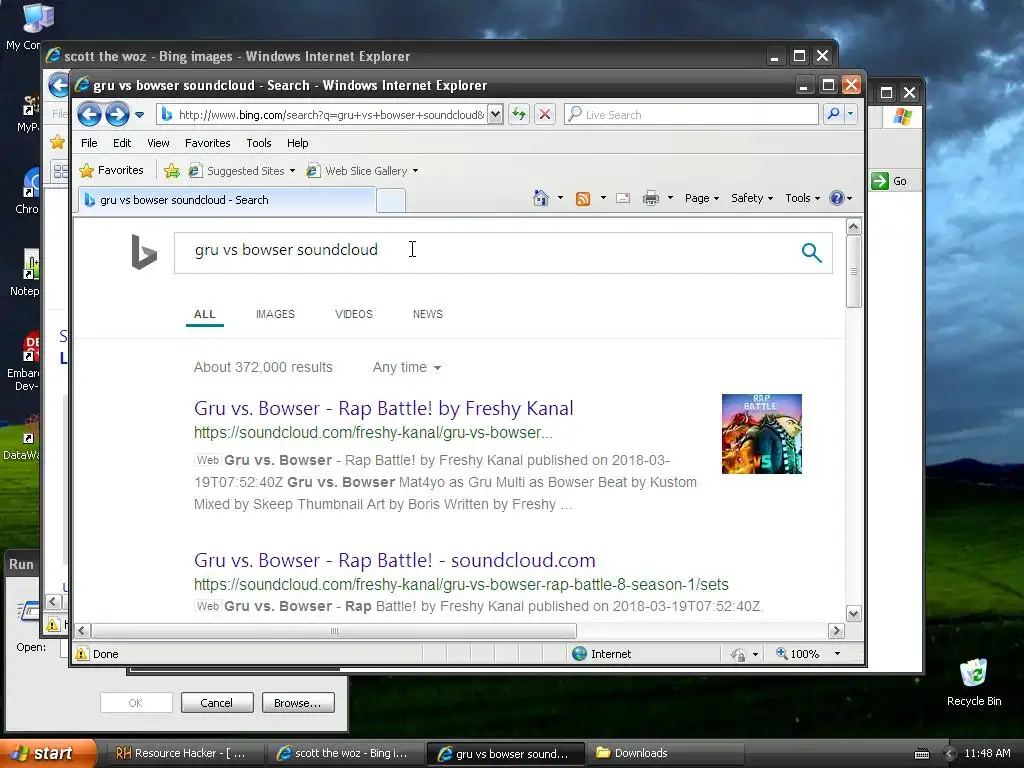Viewport: 1024px width, 768px height.
Task: Open the Page command menu
Action: point(701,198)
